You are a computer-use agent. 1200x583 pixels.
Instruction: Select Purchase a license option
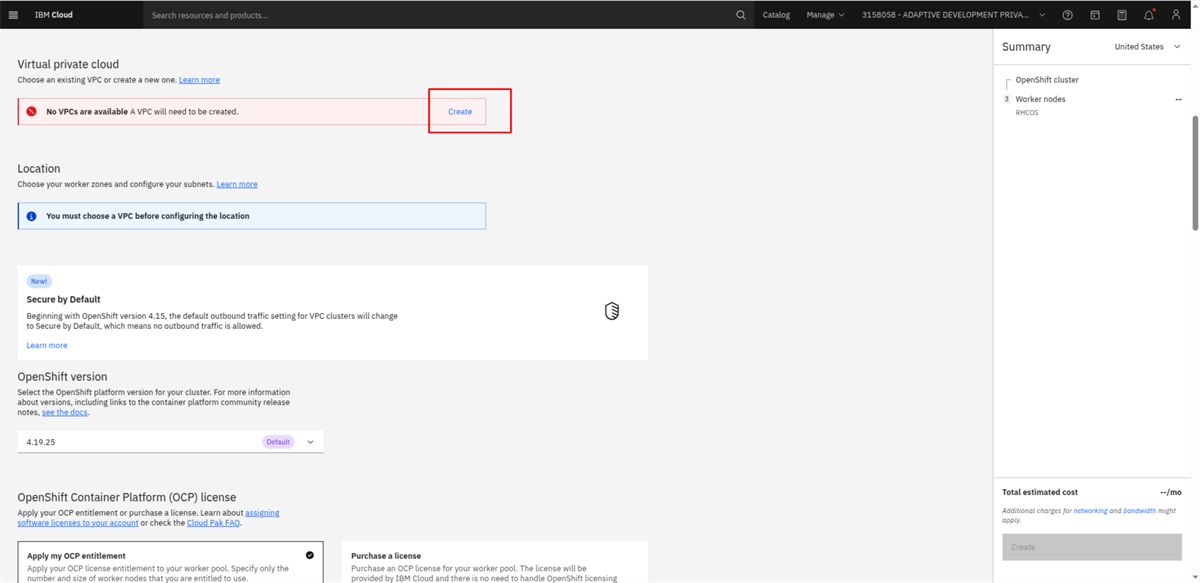click(x=494, y=563)
